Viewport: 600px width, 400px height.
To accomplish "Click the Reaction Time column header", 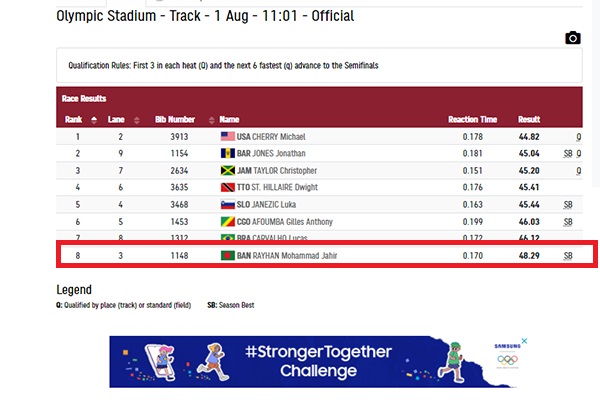I will tap(473, 119).
